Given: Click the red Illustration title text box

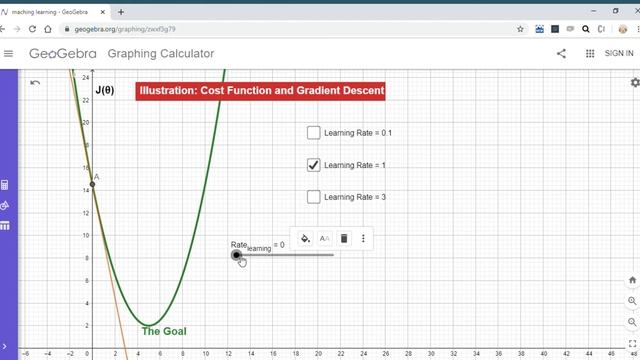Looking at the screenshot, I should click(260, 91).
